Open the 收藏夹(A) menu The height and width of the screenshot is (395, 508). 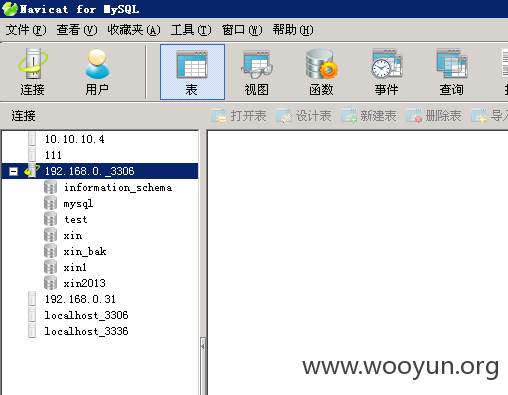click(x=134, y=30)
